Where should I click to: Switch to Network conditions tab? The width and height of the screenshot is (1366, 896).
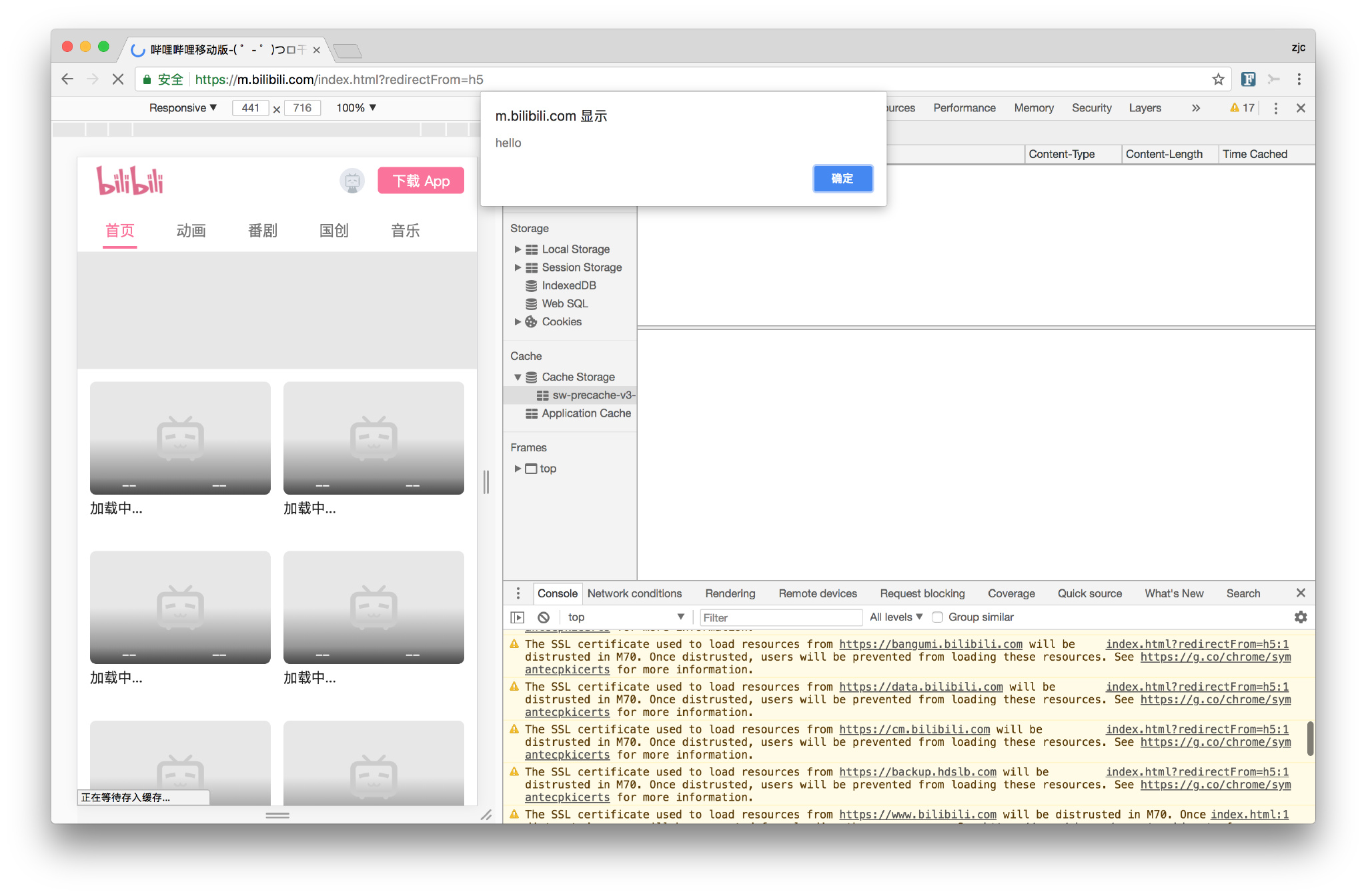(634, 593)
